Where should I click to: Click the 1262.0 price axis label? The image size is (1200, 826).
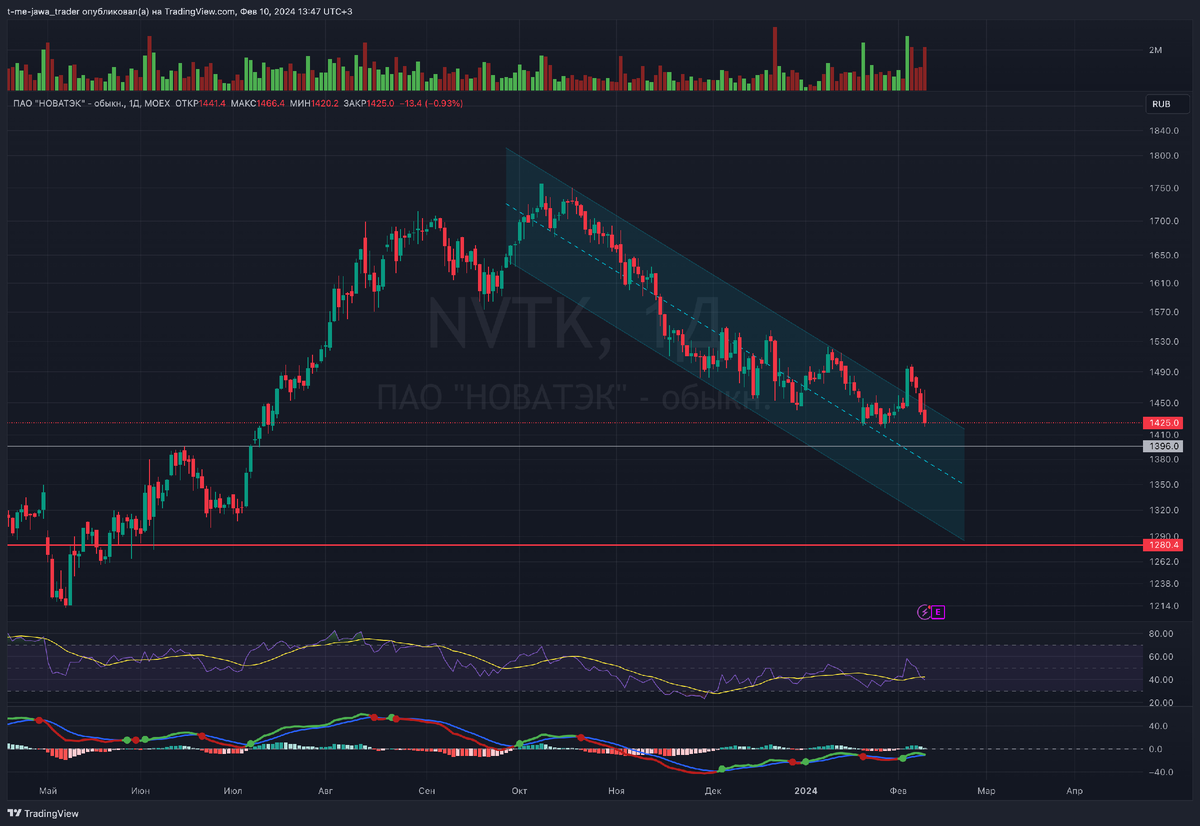click(1165, 561)
